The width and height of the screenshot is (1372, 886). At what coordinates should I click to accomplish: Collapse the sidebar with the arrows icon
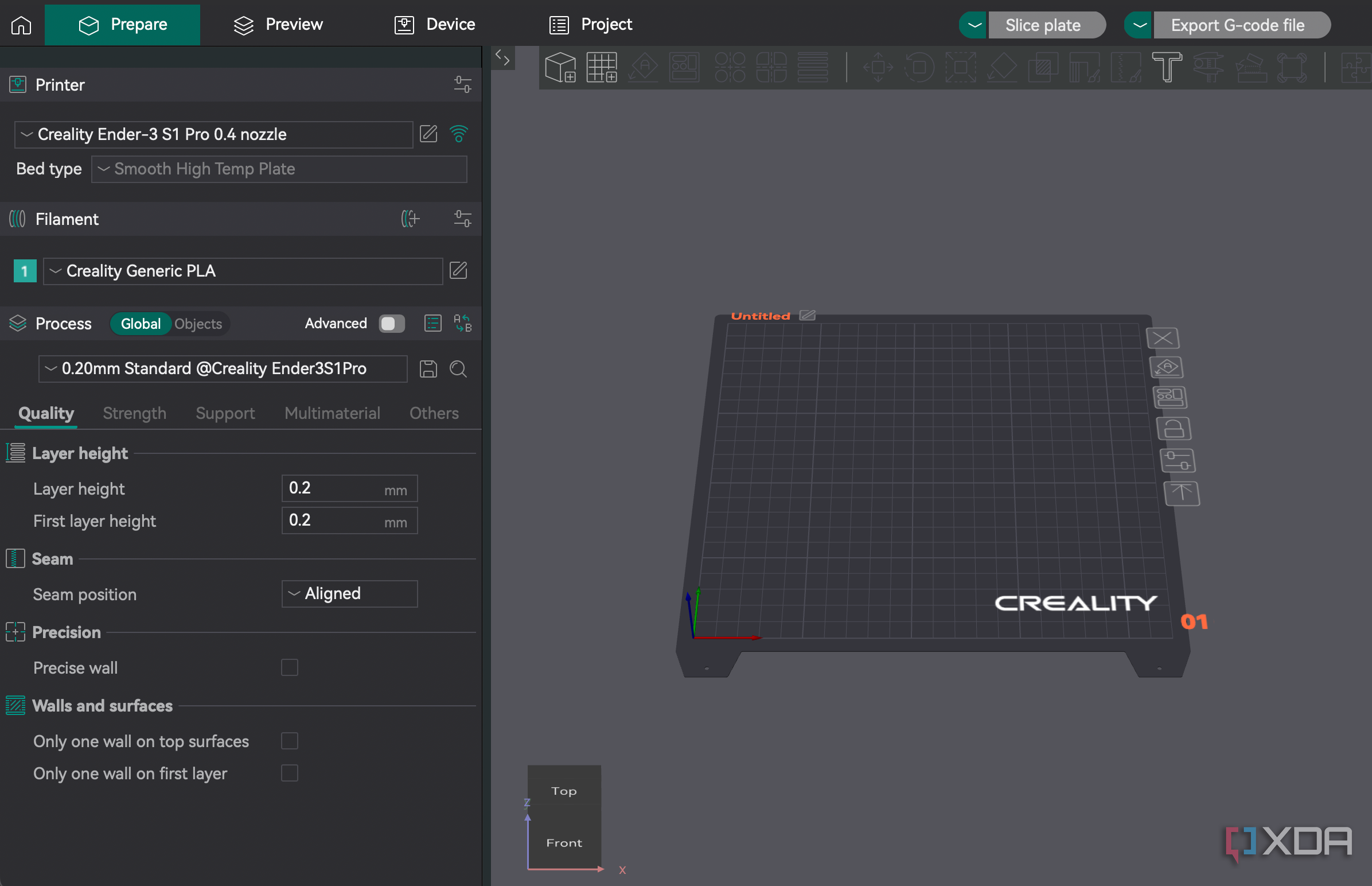(x=502, y=57)
